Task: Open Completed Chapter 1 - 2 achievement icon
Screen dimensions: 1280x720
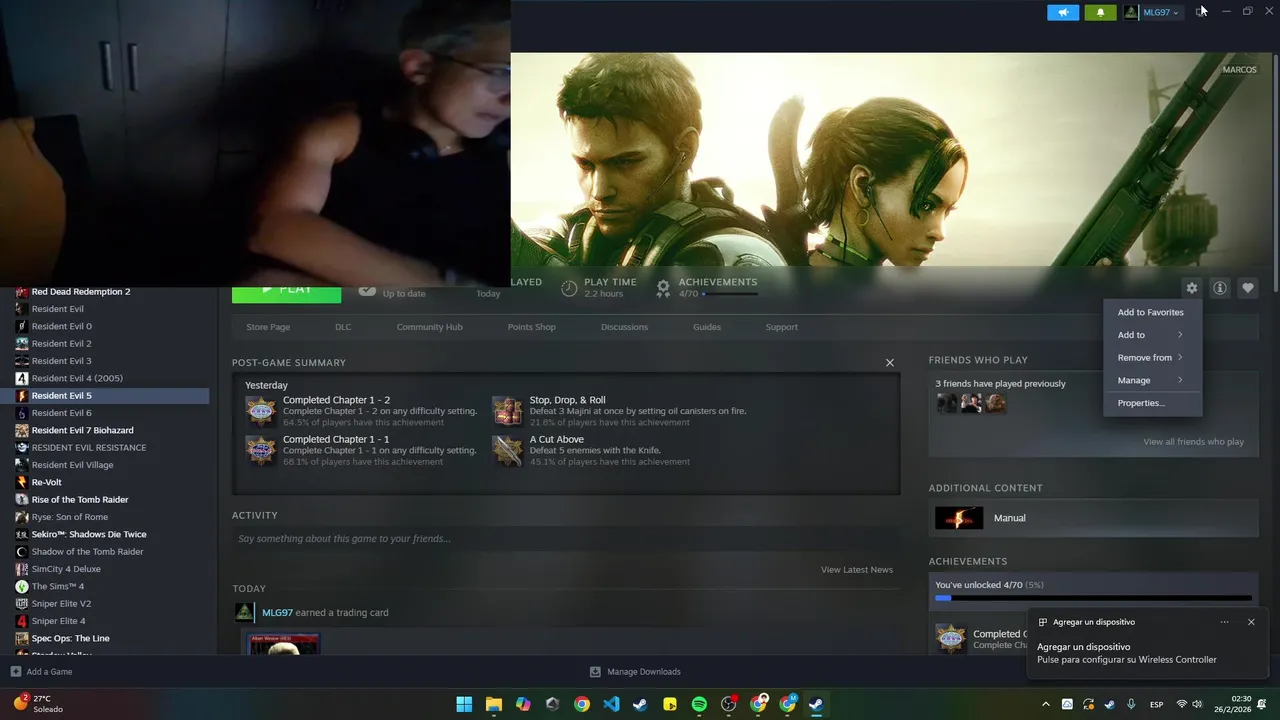Action: [261, 411]
